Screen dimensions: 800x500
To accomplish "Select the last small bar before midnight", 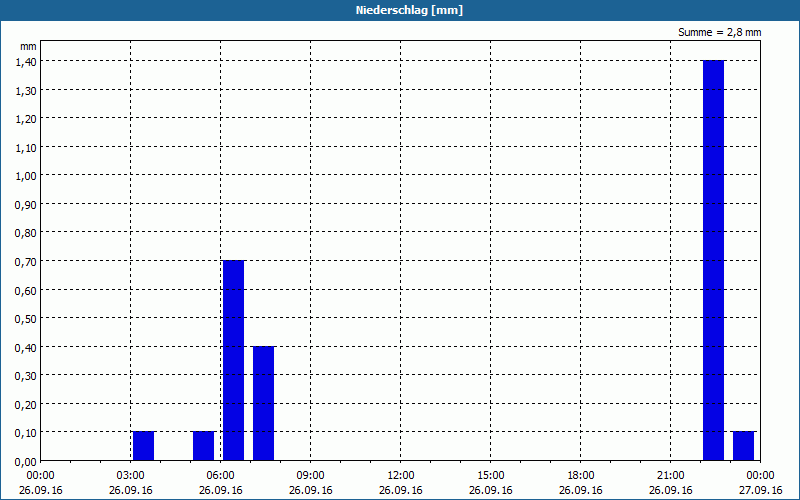I will pyautogui.click(x=743, y=446).
